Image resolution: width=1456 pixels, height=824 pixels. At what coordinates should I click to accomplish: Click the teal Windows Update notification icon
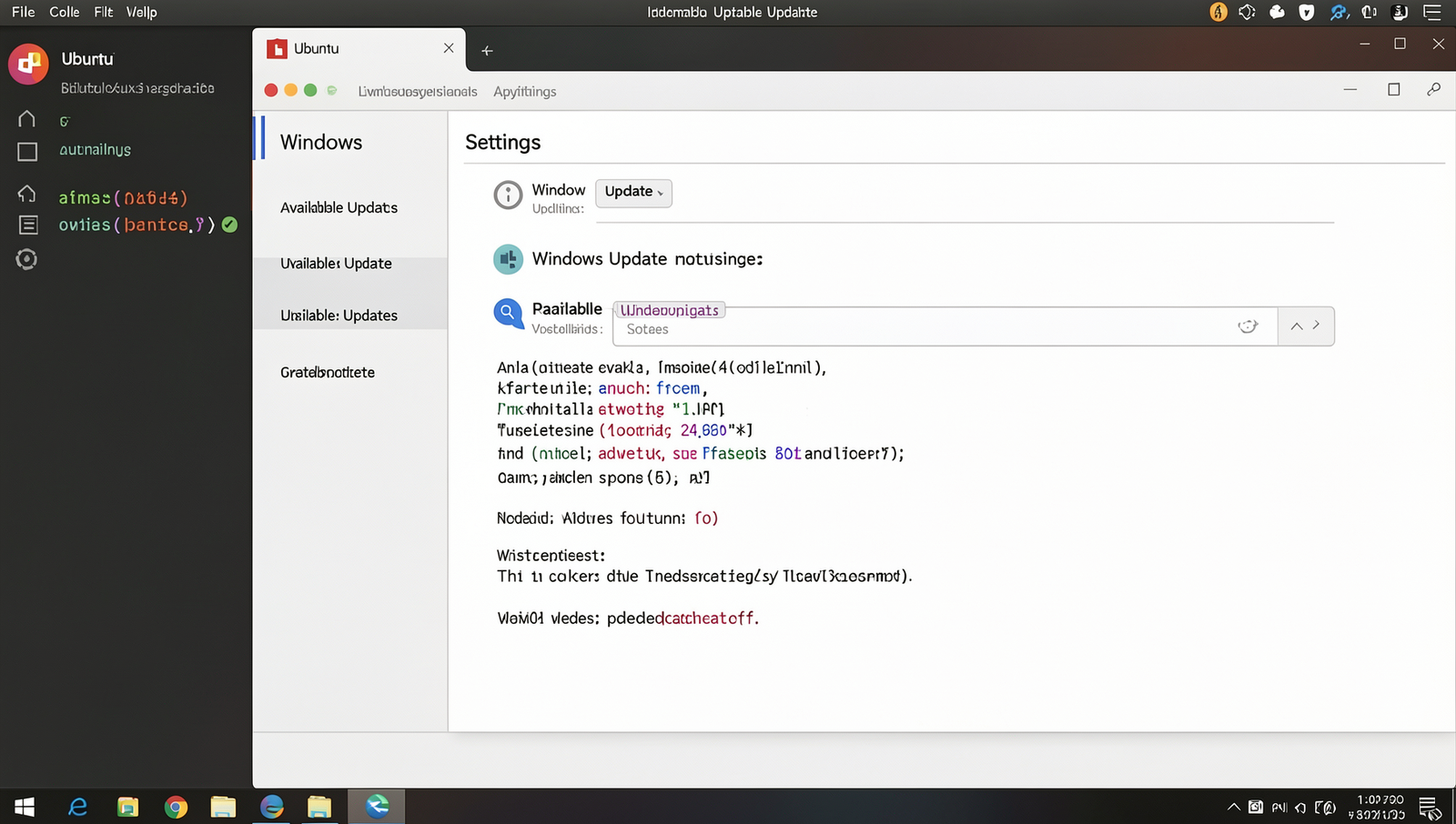(508, 259)
